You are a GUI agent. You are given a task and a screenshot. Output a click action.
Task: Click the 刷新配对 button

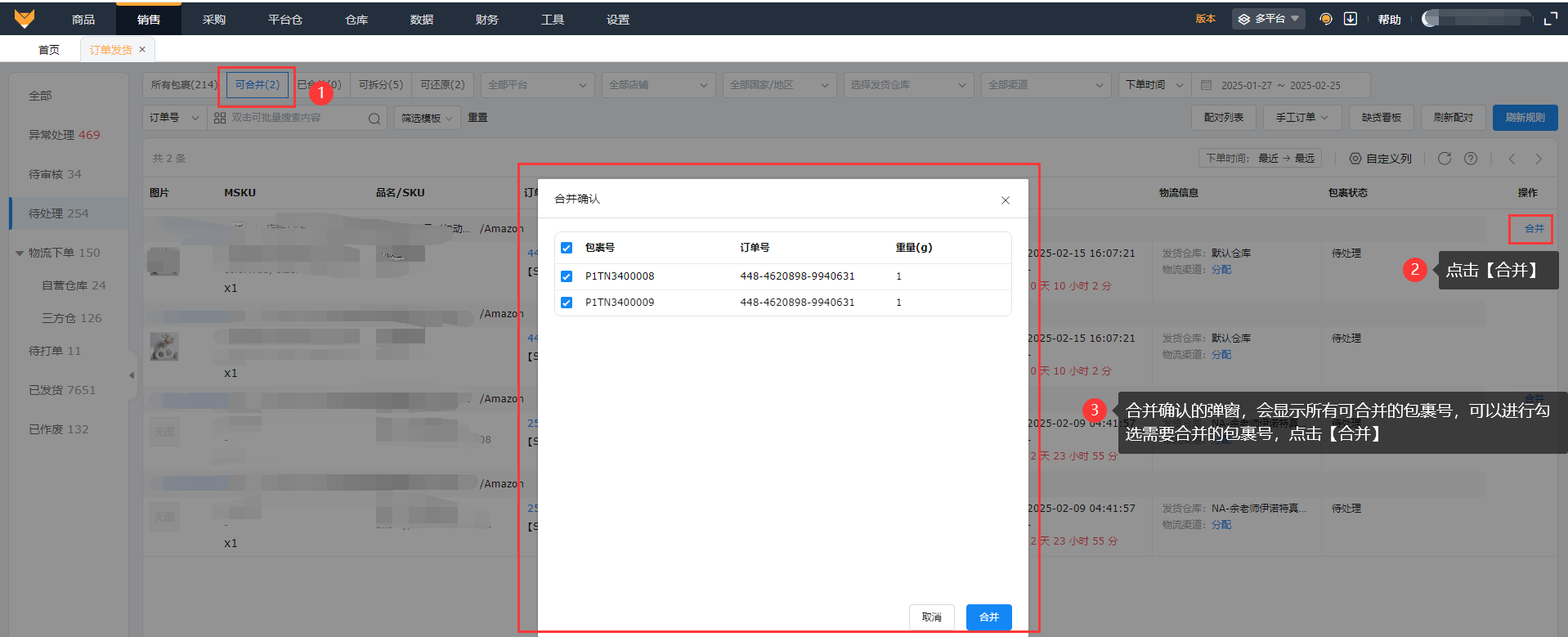point(1454,118)
